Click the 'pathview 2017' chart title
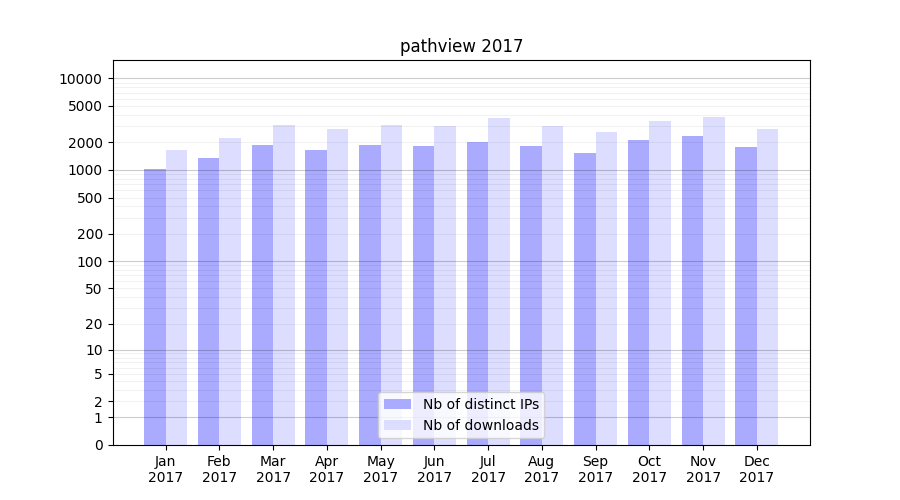Screen dimensions: 900x500 461,46
